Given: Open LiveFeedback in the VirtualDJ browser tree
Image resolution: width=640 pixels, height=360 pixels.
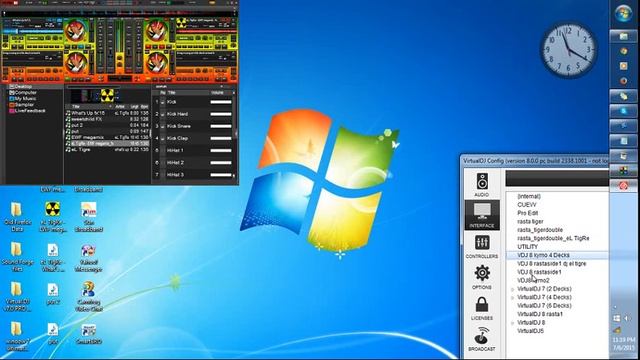Looking at the screenshot, I should tap(27, 111).
